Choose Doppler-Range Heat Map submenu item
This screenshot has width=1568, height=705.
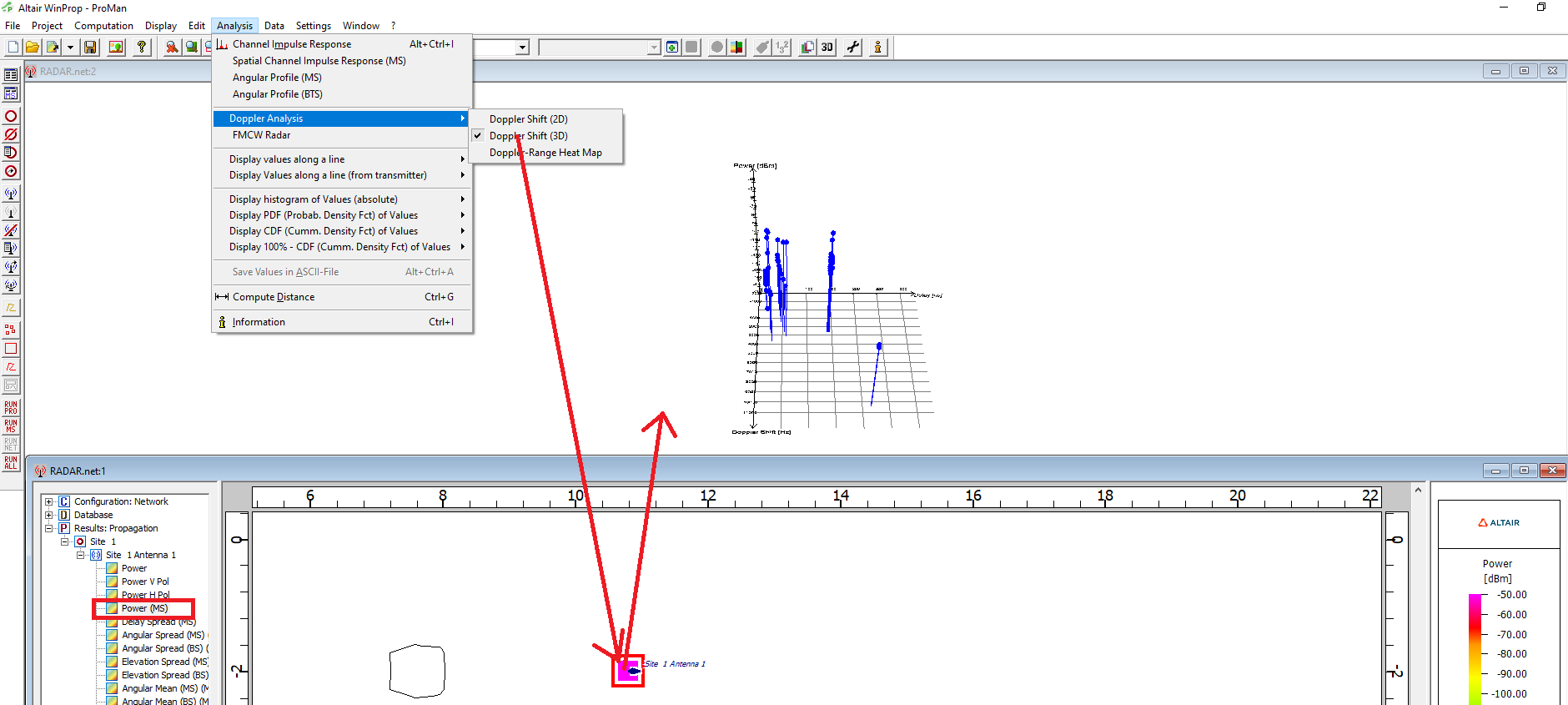point(546,153)
